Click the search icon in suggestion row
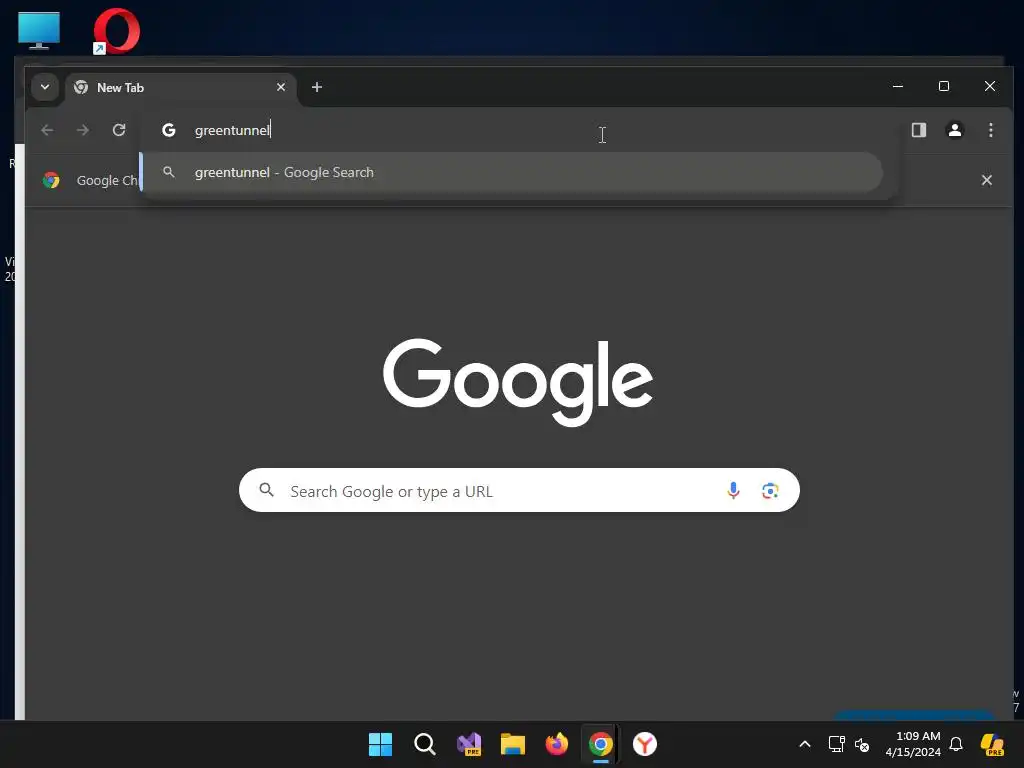This screenshot has width=1024, height=768. (168, 172)
